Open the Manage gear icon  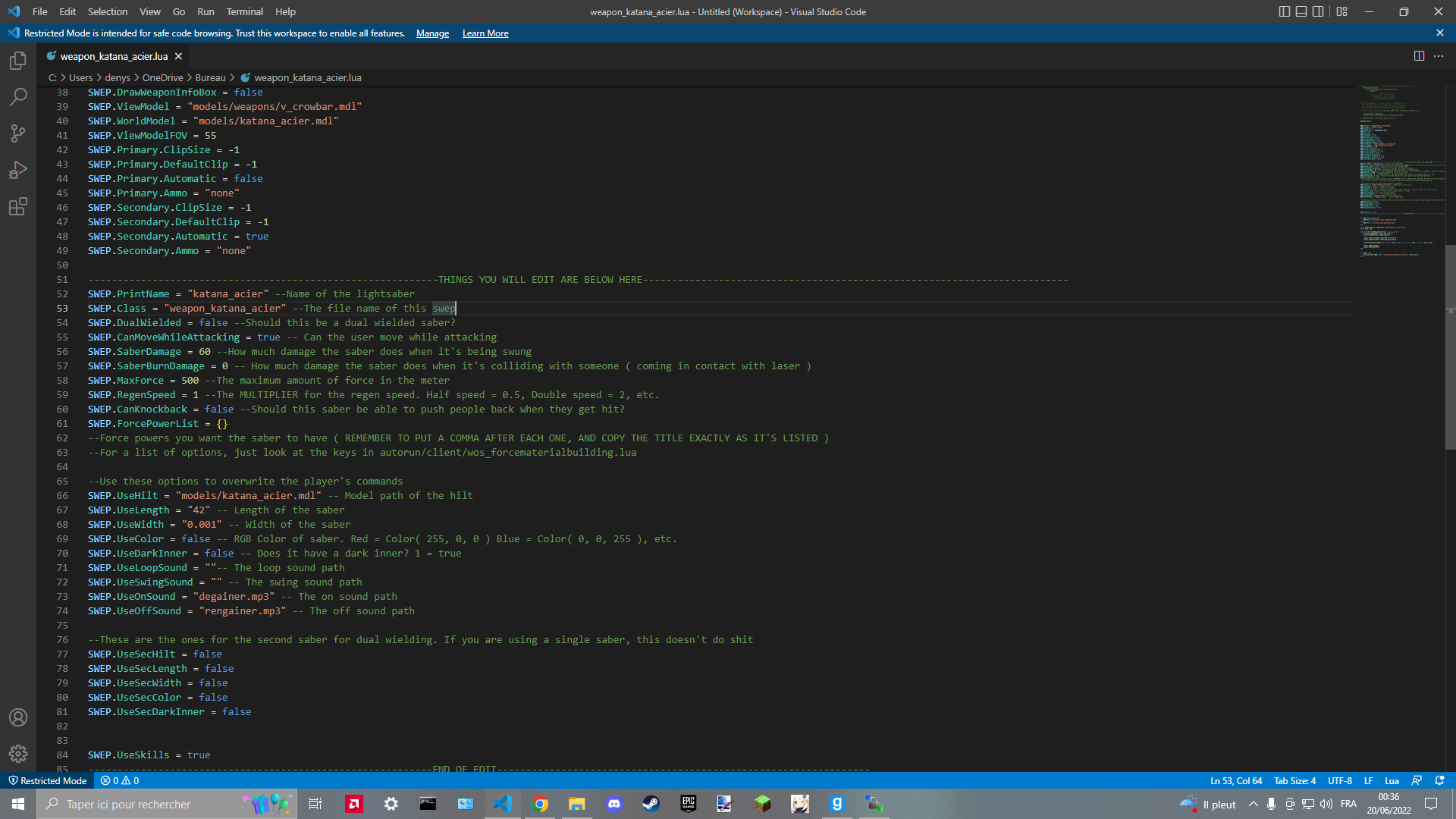tap(18, 754)
